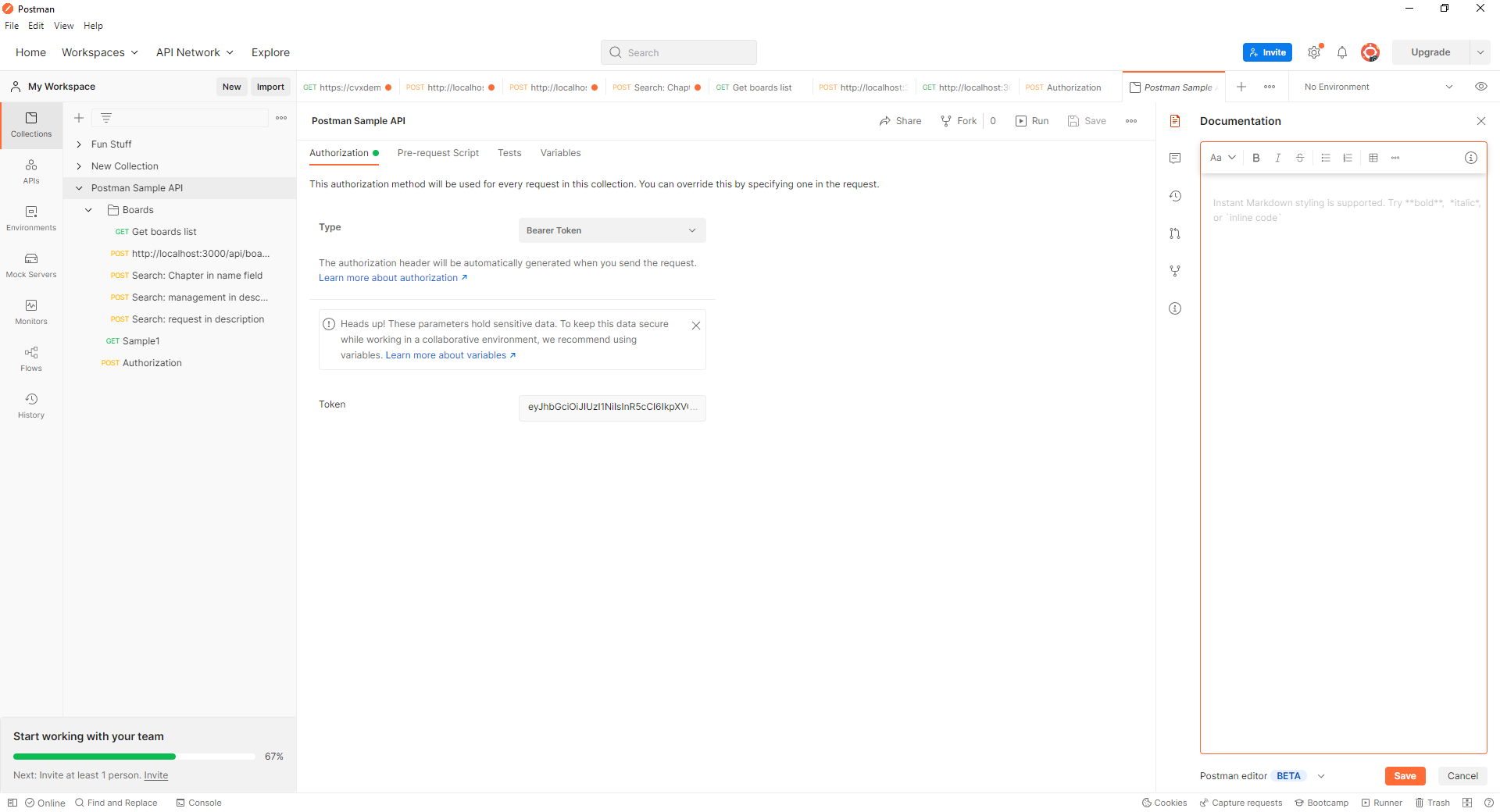The width and height of the screenshot is (1500, 812).
Task: Open the View menu
Action: [64, 26]
